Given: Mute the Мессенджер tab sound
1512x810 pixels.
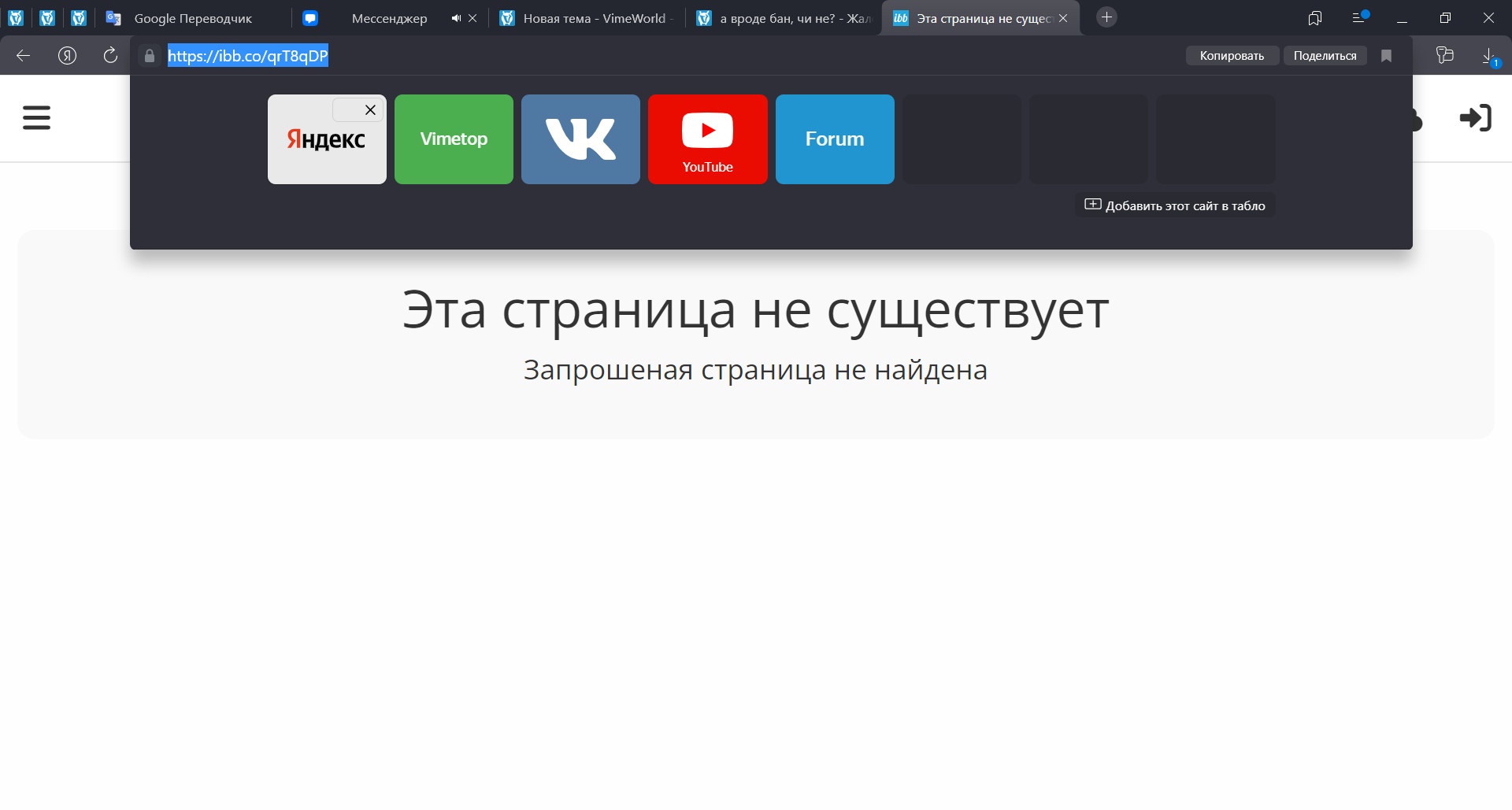Looking at the screenshot, I should coord(456,18).
